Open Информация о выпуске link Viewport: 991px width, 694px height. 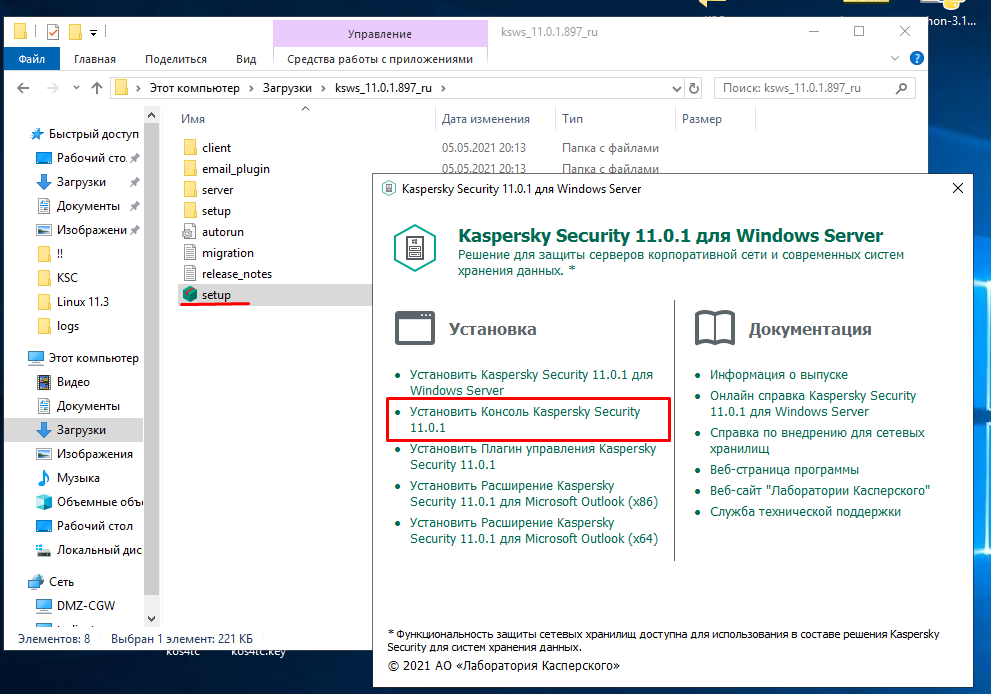[x=779, y=374]
